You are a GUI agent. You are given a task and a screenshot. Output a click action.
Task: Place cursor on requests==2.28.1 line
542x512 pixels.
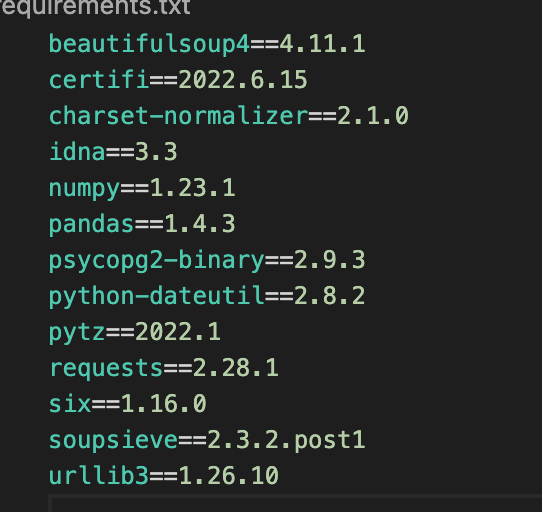[x=164, y=368]
